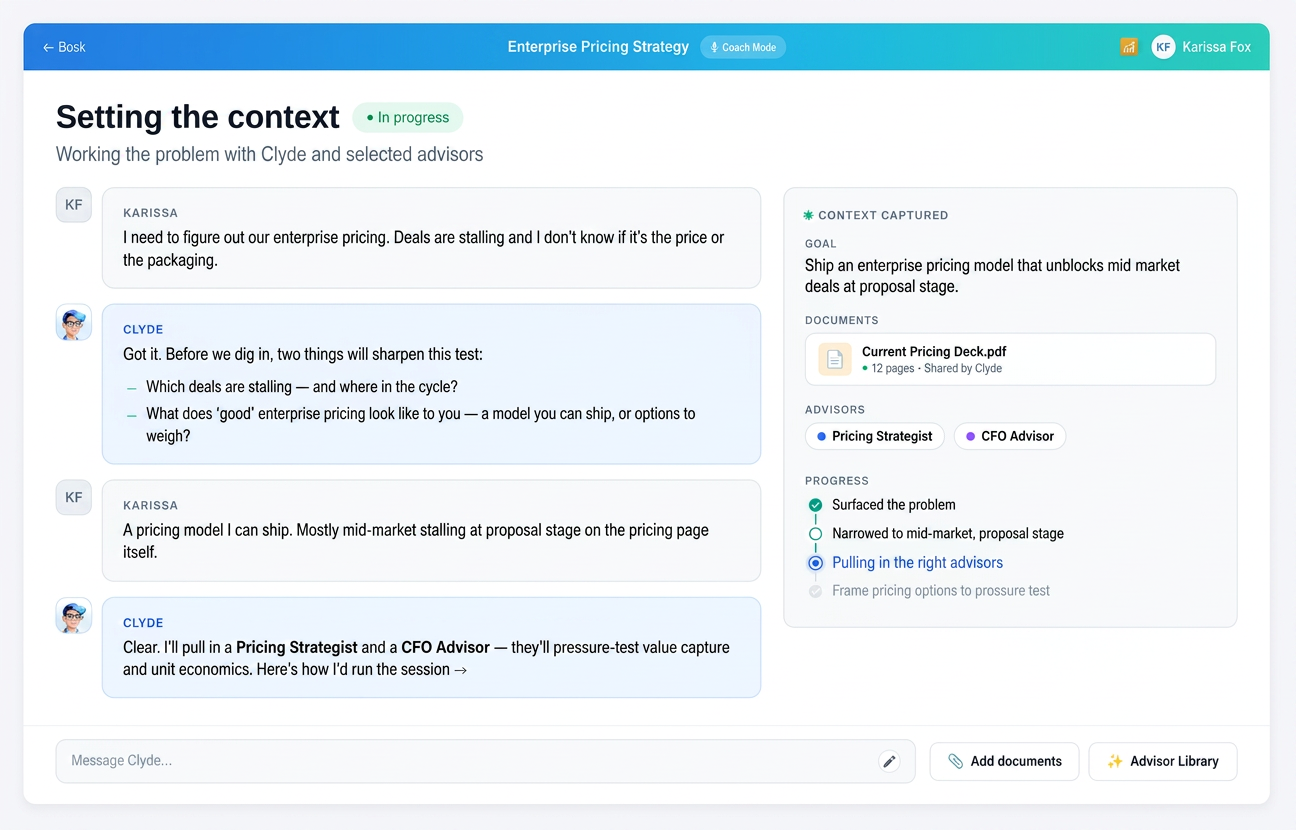Click 'Pulling in the right advisors' step label

point(917,563)
